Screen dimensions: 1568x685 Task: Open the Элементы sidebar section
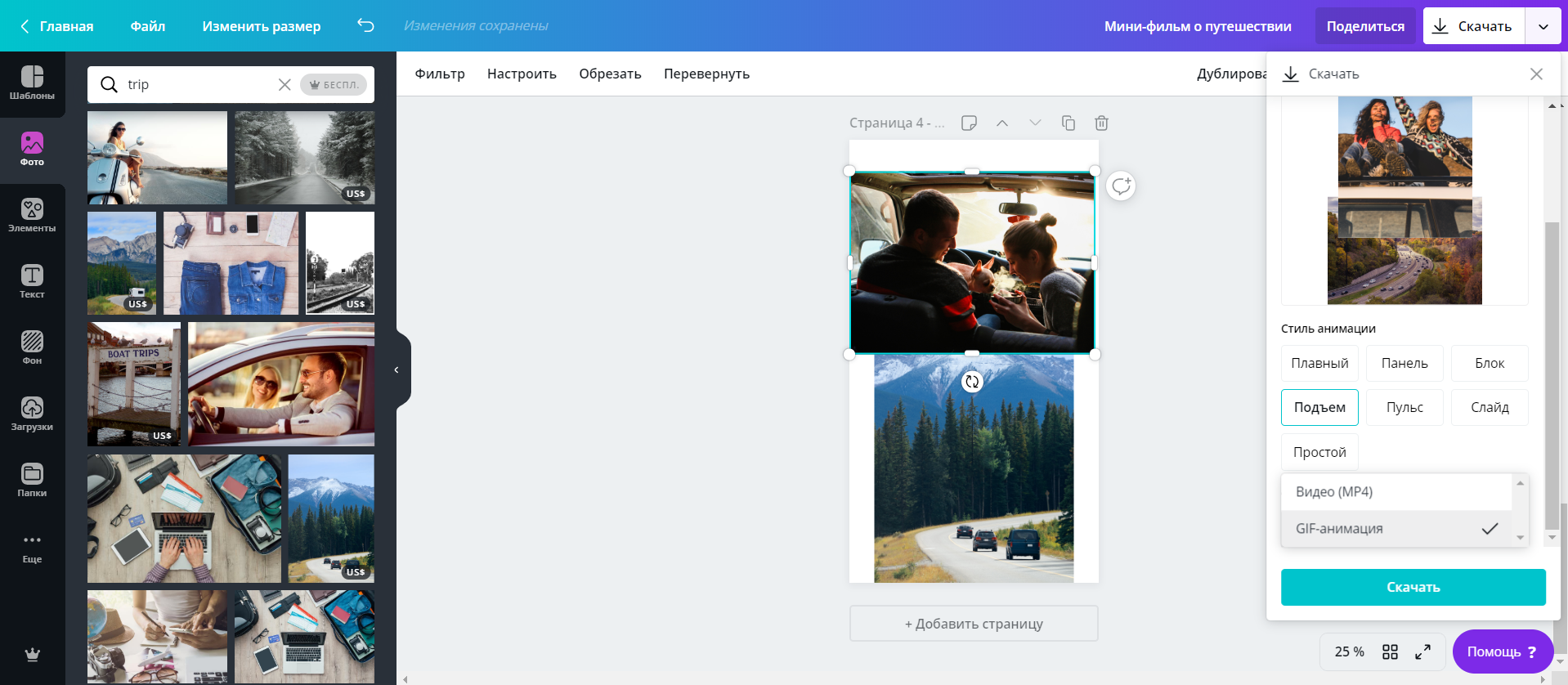coord(32,216)
